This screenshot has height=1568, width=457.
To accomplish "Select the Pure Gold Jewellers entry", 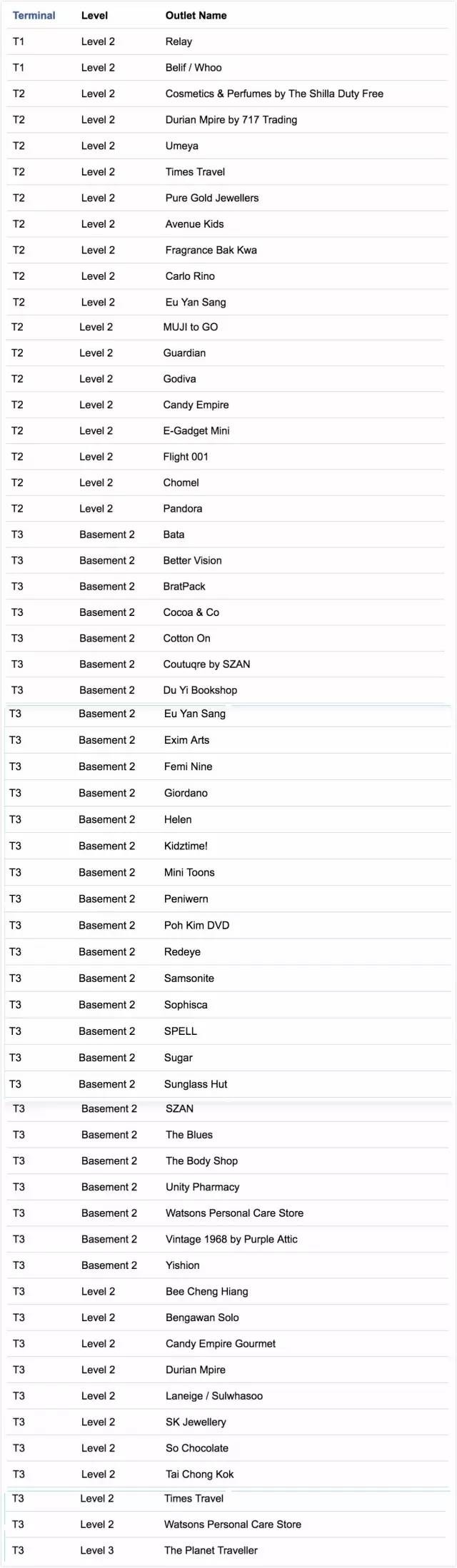I will [x=212, y=198].
